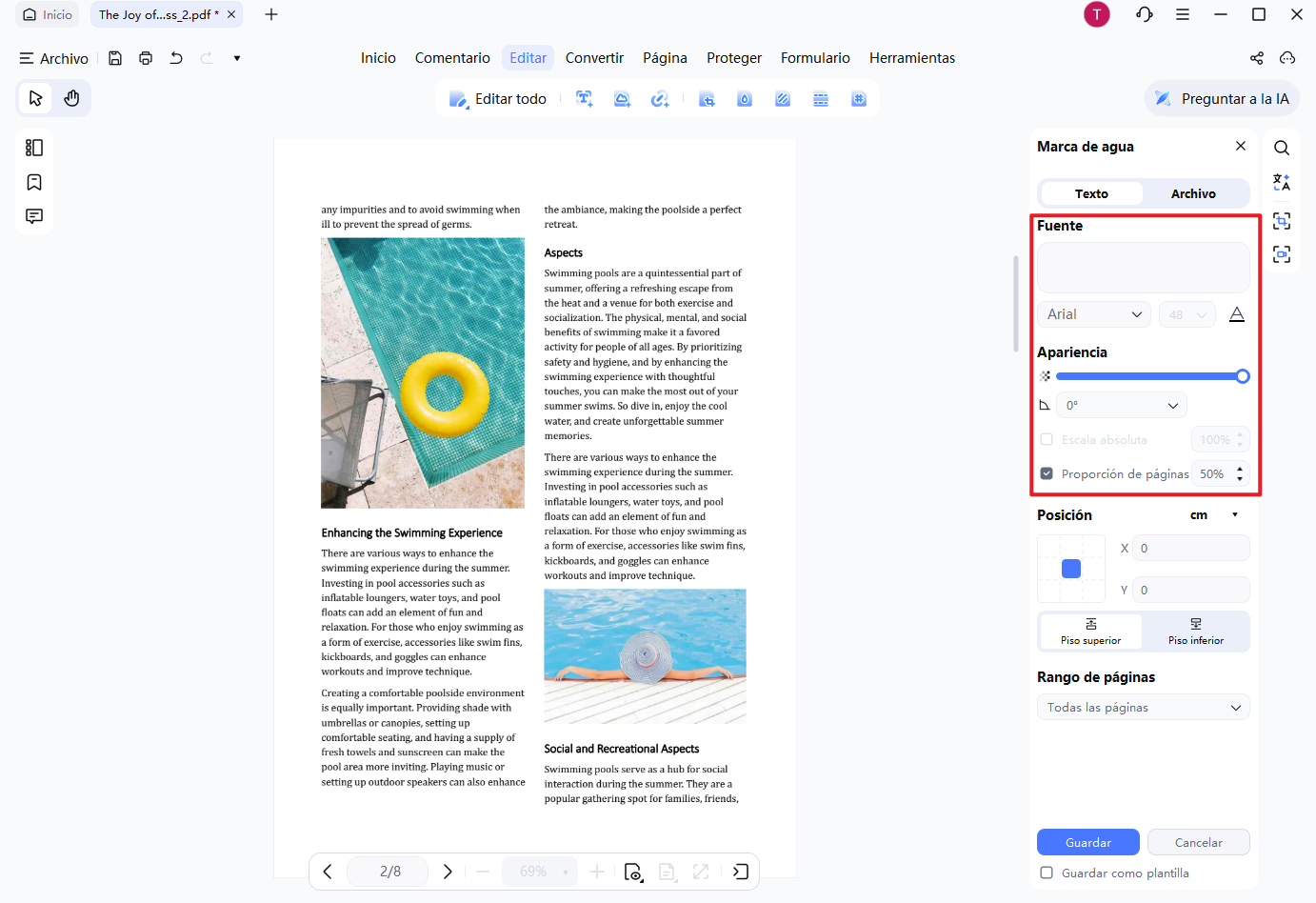Open the quick access toolbar dropdown arrow

tap(237, 58)
